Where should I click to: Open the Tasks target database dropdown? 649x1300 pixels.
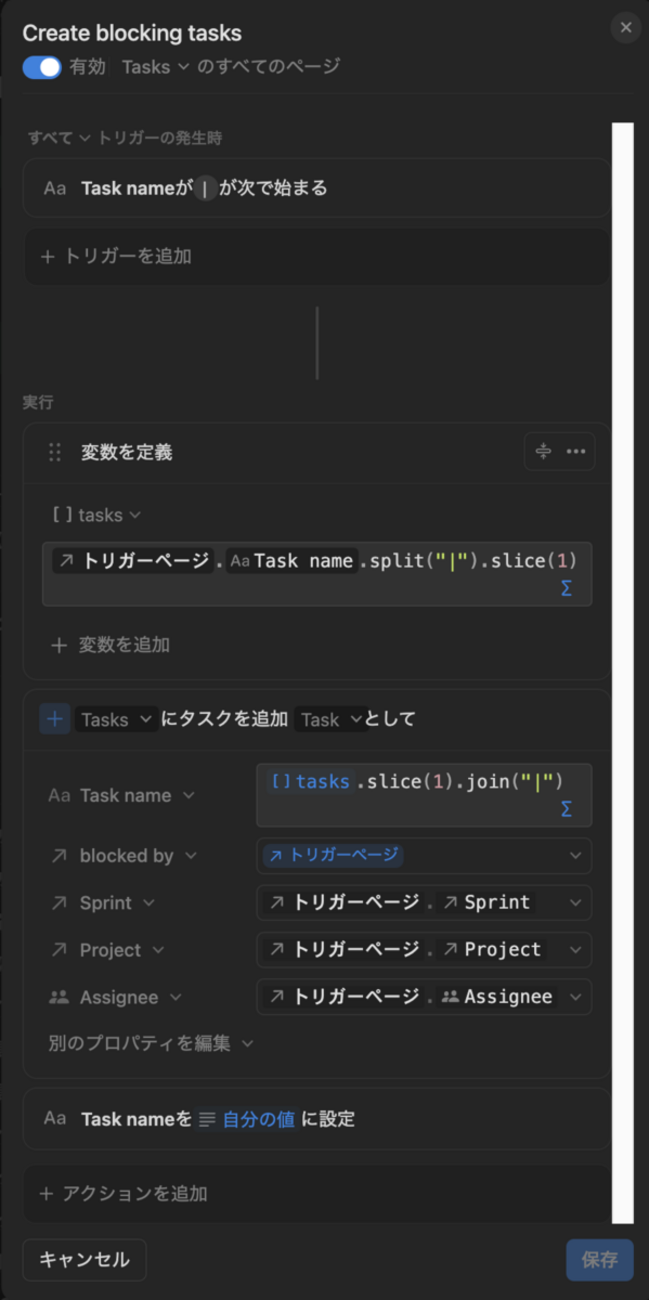[116, 719]
